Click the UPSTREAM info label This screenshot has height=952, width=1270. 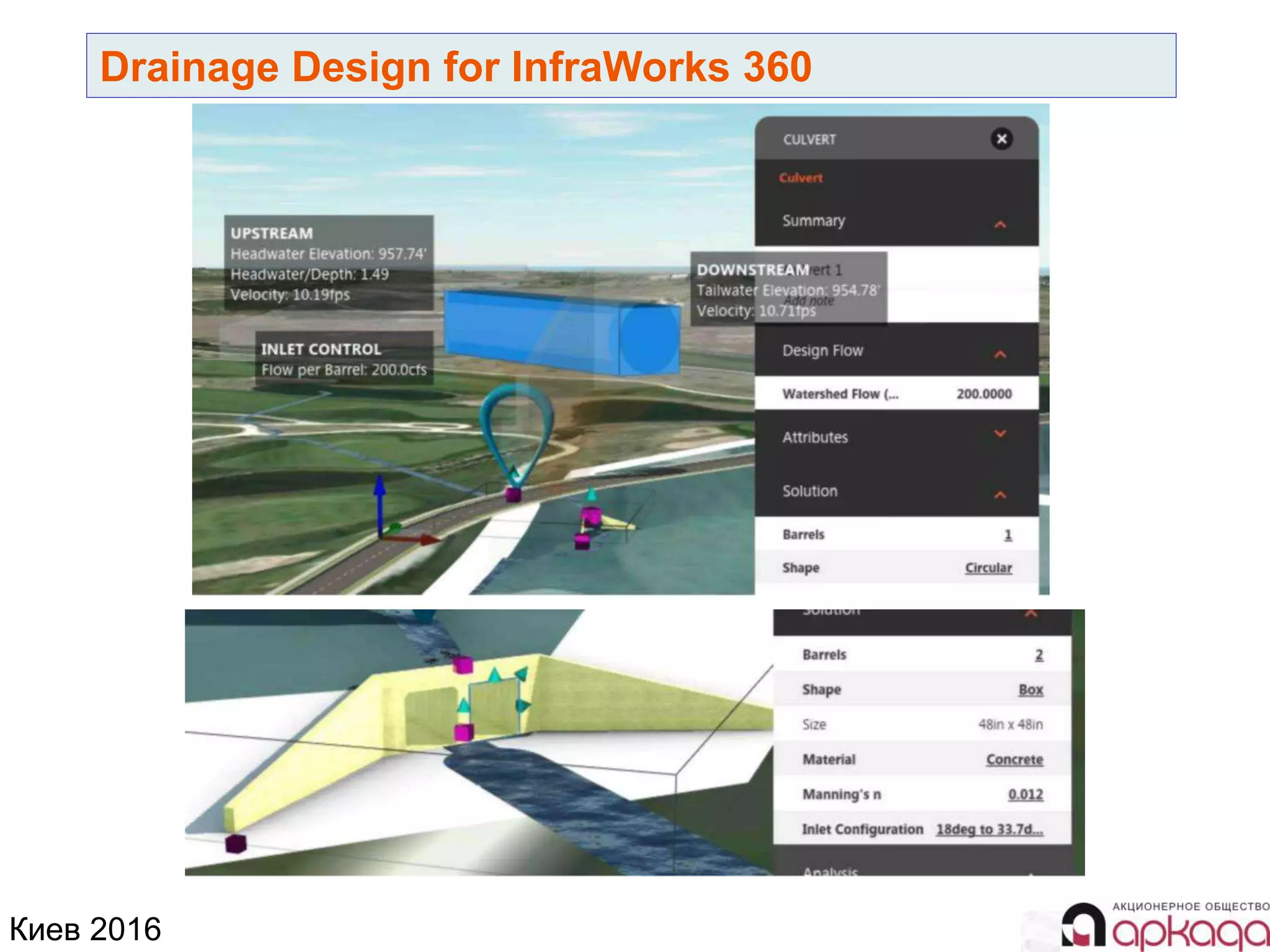pyautogui.click(x=329, y=263)
